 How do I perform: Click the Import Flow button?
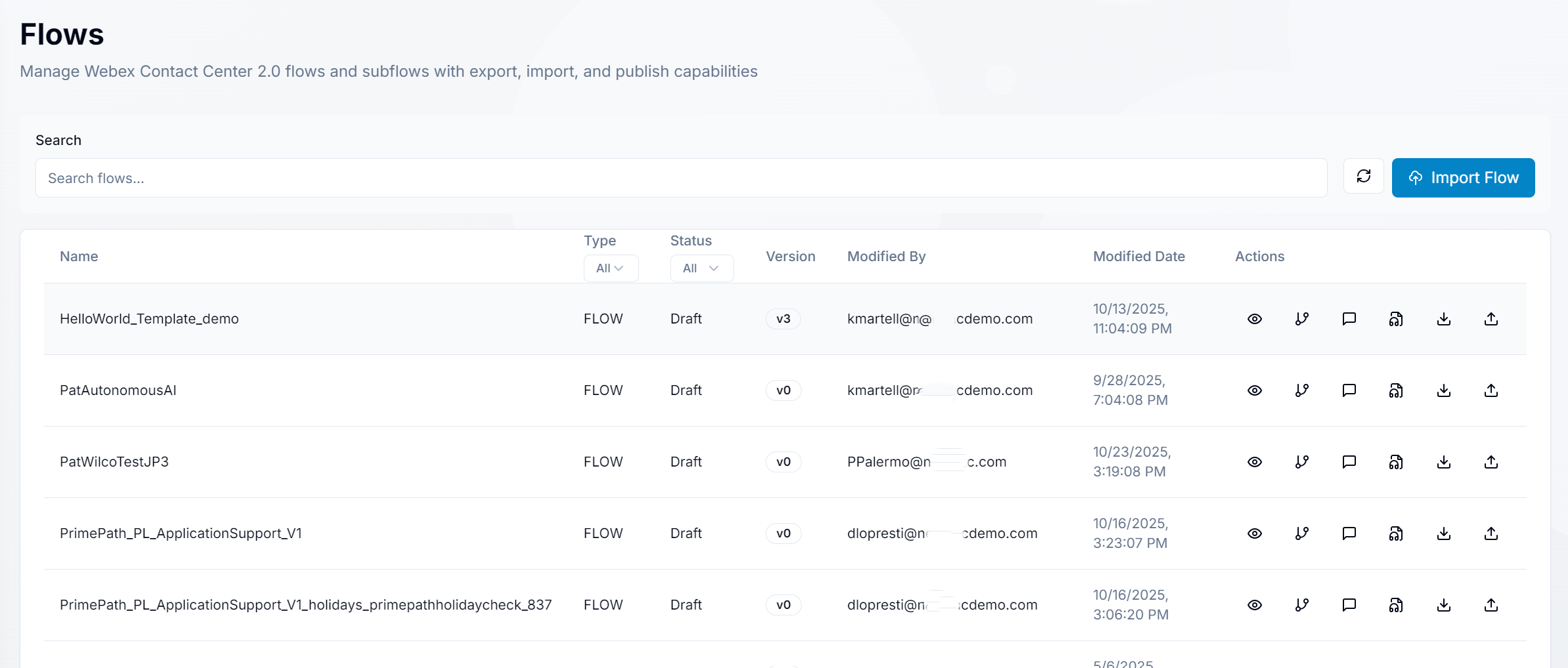point(1463,177)
